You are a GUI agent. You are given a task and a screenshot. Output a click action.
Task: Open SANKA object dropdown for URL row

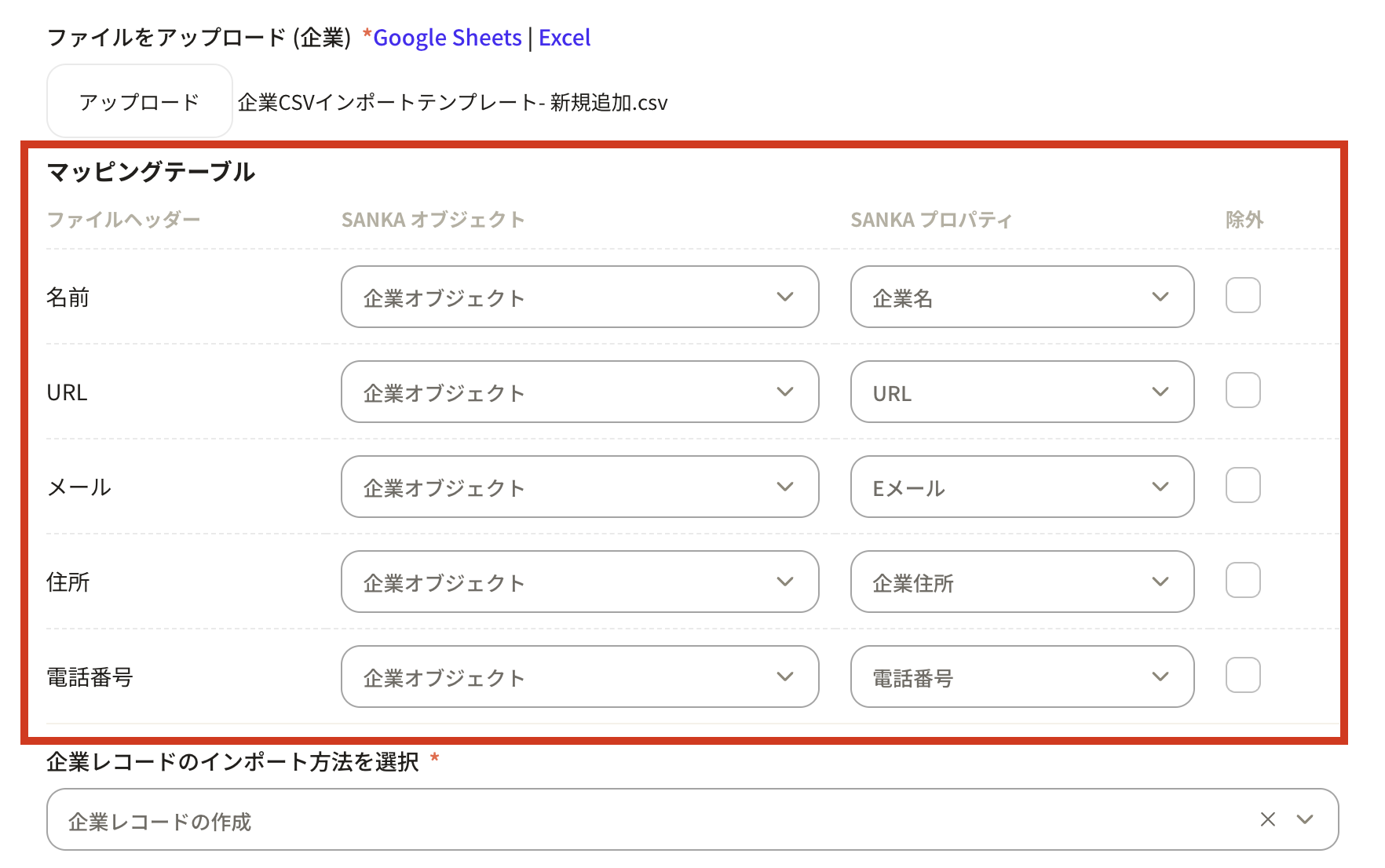point(579,392)
